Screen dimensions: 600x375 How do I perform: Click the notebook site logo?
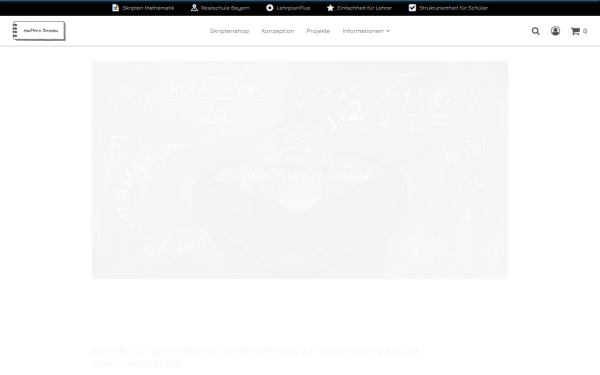(39, 31)
